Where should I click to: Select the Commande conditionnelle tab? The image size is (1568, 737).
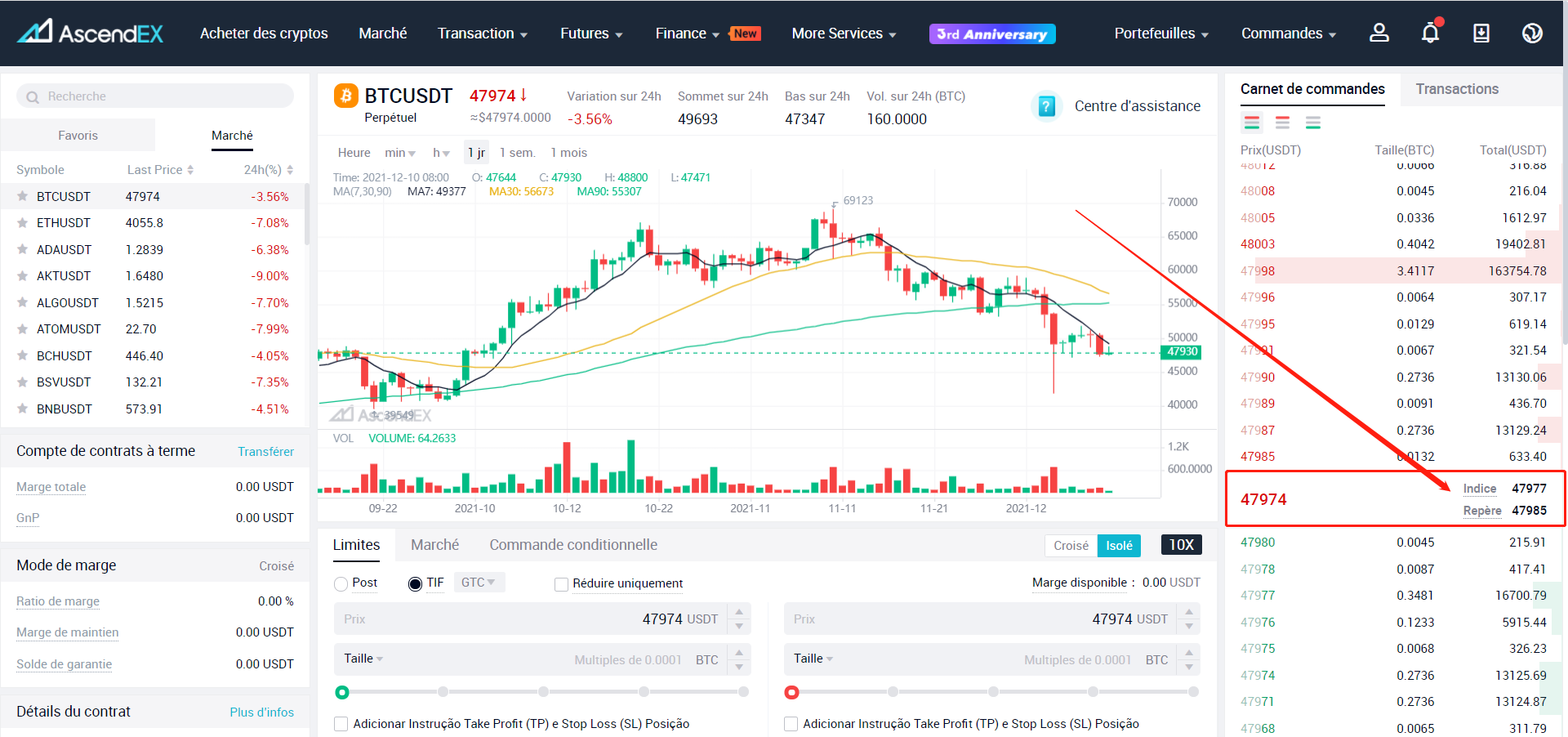click(x=573, y=545)
